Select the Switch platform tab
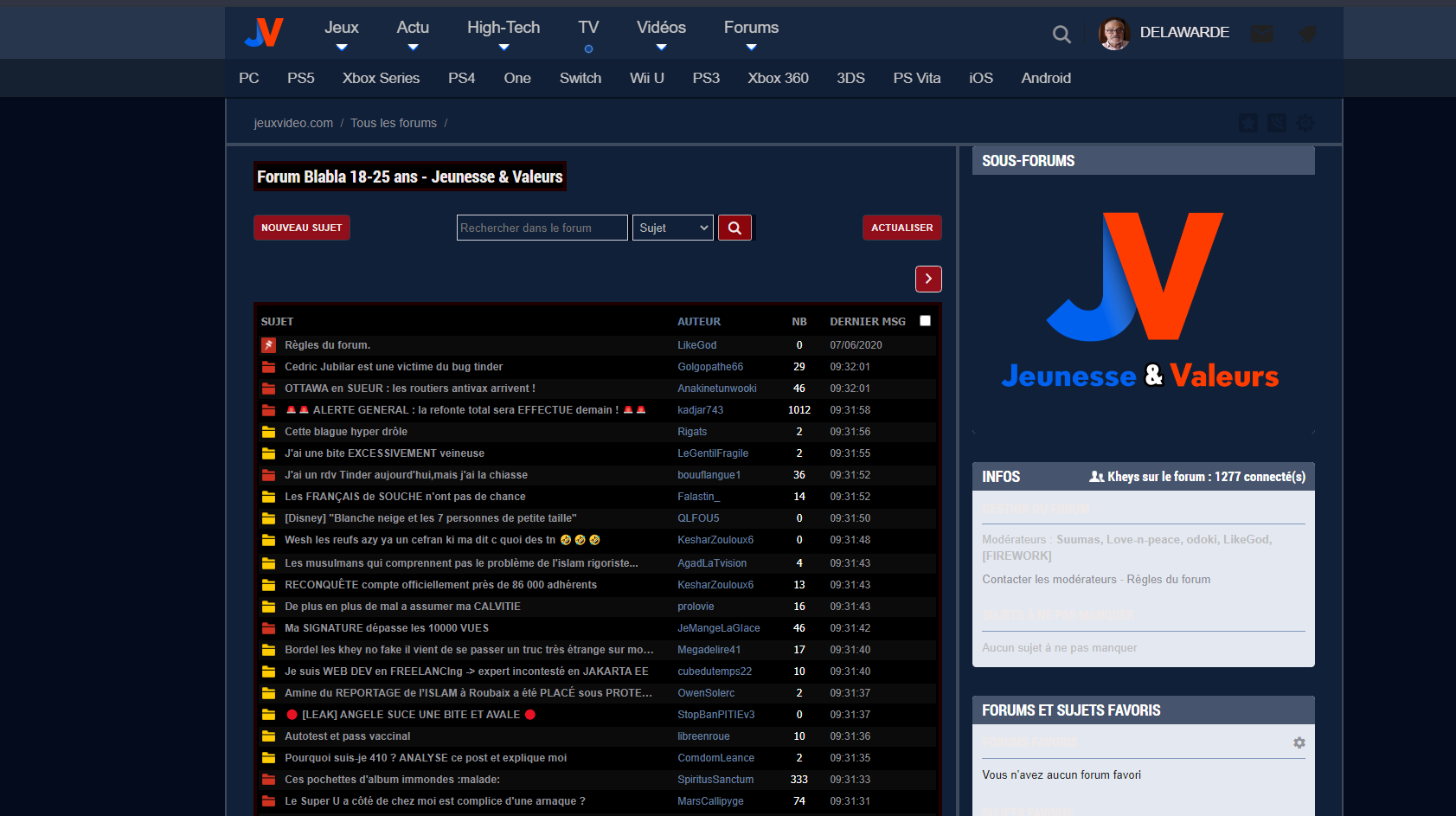Screen dimensions: 1456x816 coord(580,78)
